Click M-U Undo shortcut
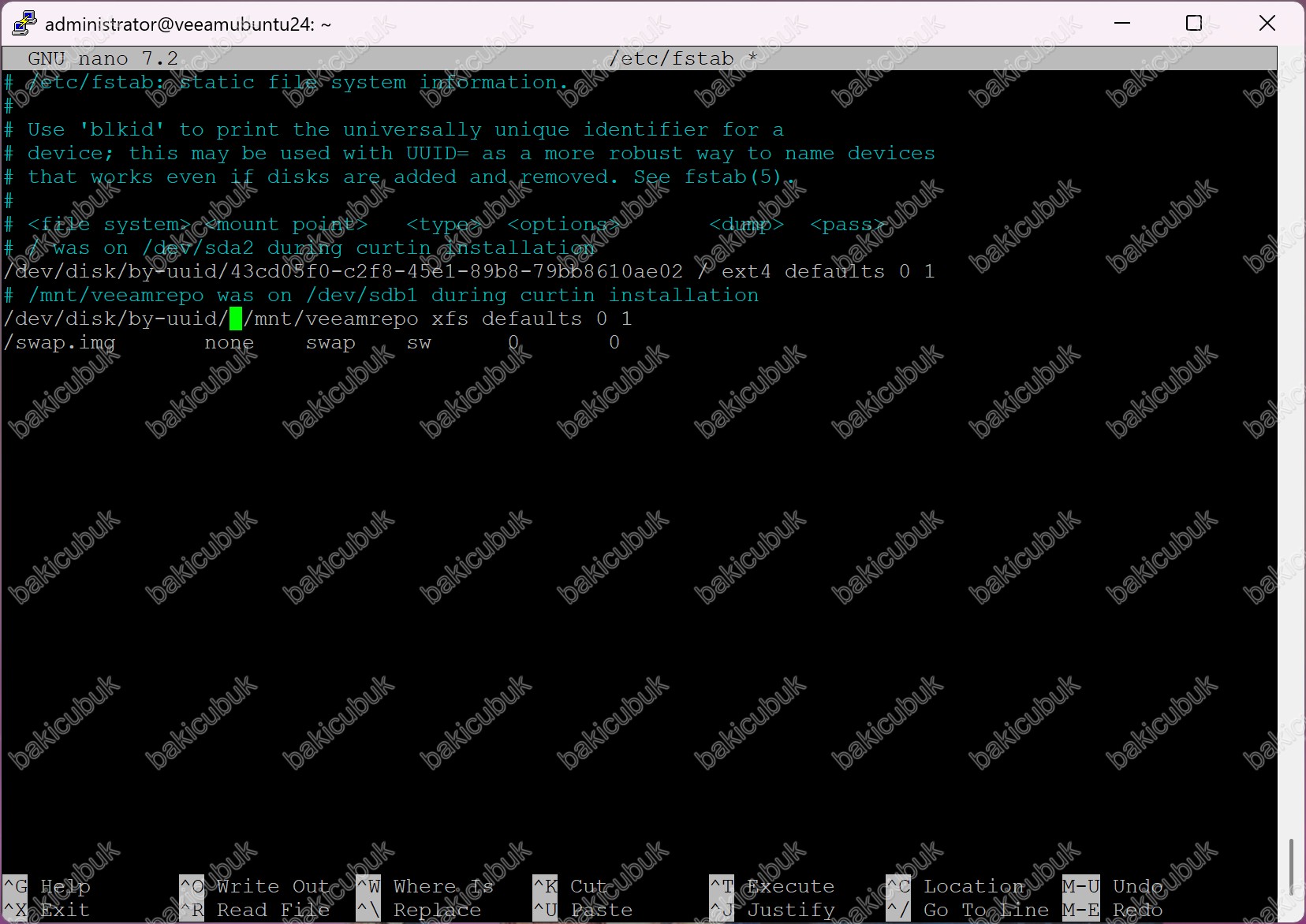The height and width of the screenshot is (924, 1306). pyautogui.click(x=1113, y=886)
